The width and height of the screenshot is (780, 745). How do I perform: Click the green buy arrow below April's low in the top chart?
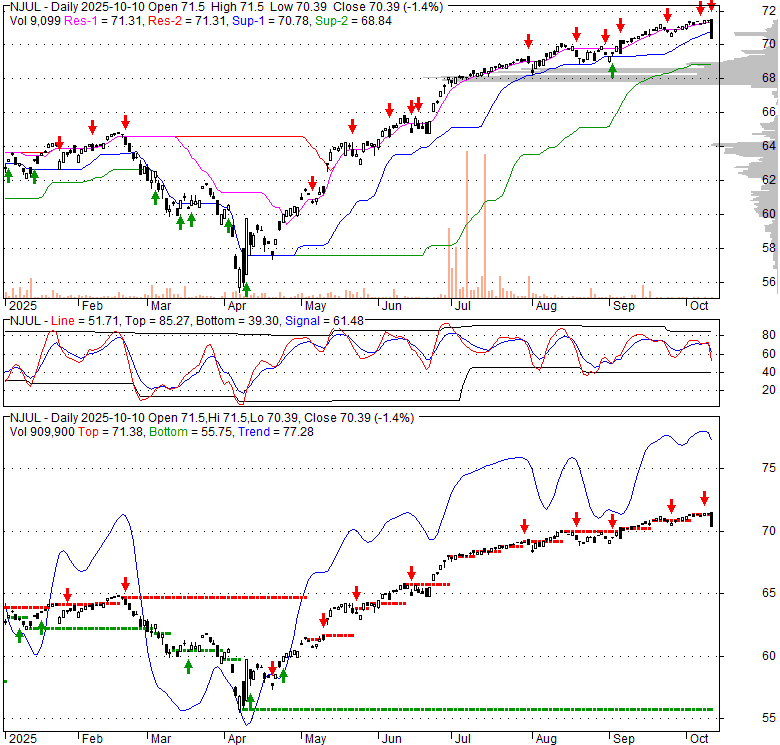tap(246, 289)
